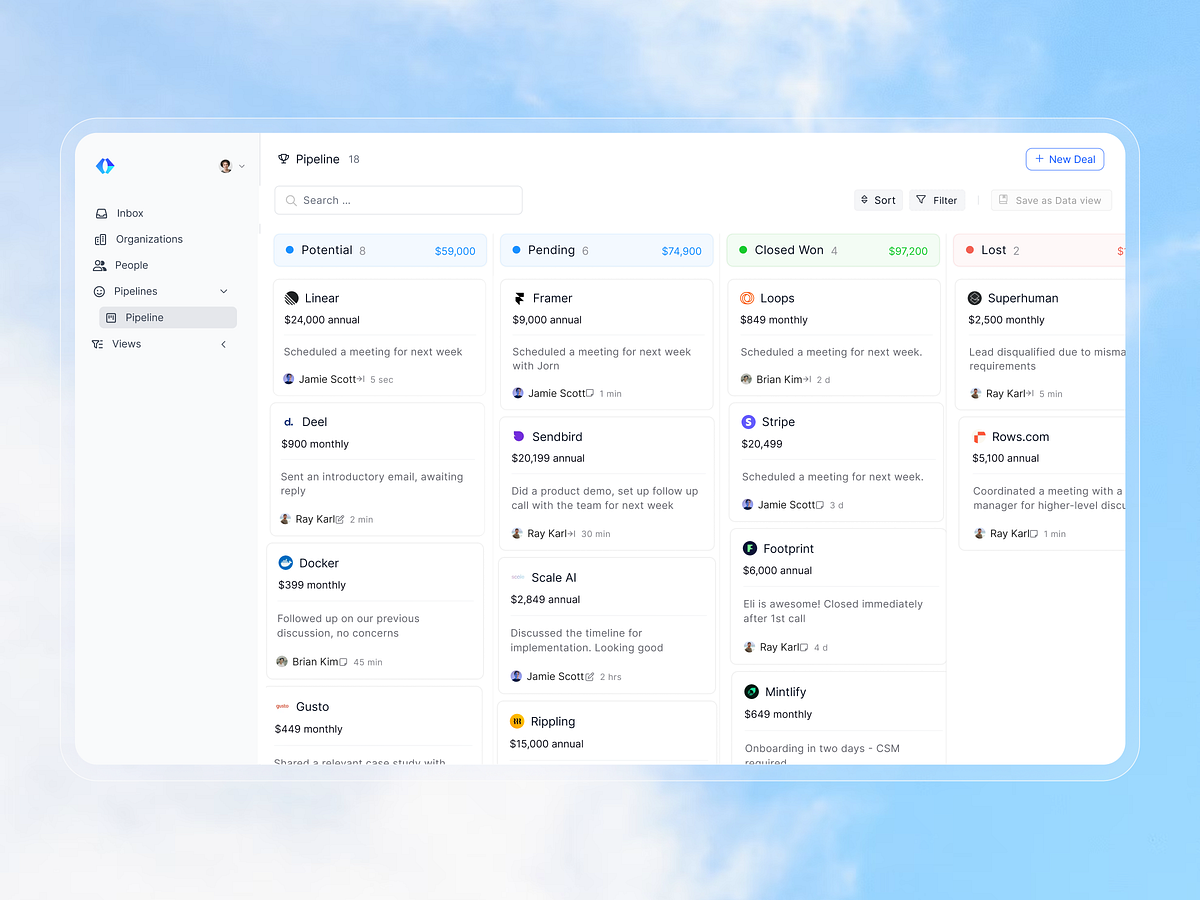
Task: Click "$24,000 annual" on Linear card
Action: point(322,320)
